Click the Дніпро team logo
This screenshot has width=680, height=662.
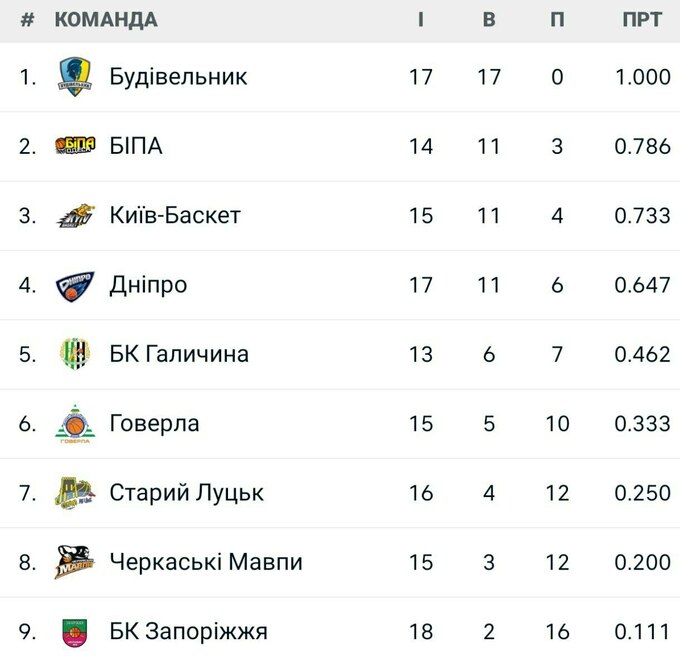75,285
